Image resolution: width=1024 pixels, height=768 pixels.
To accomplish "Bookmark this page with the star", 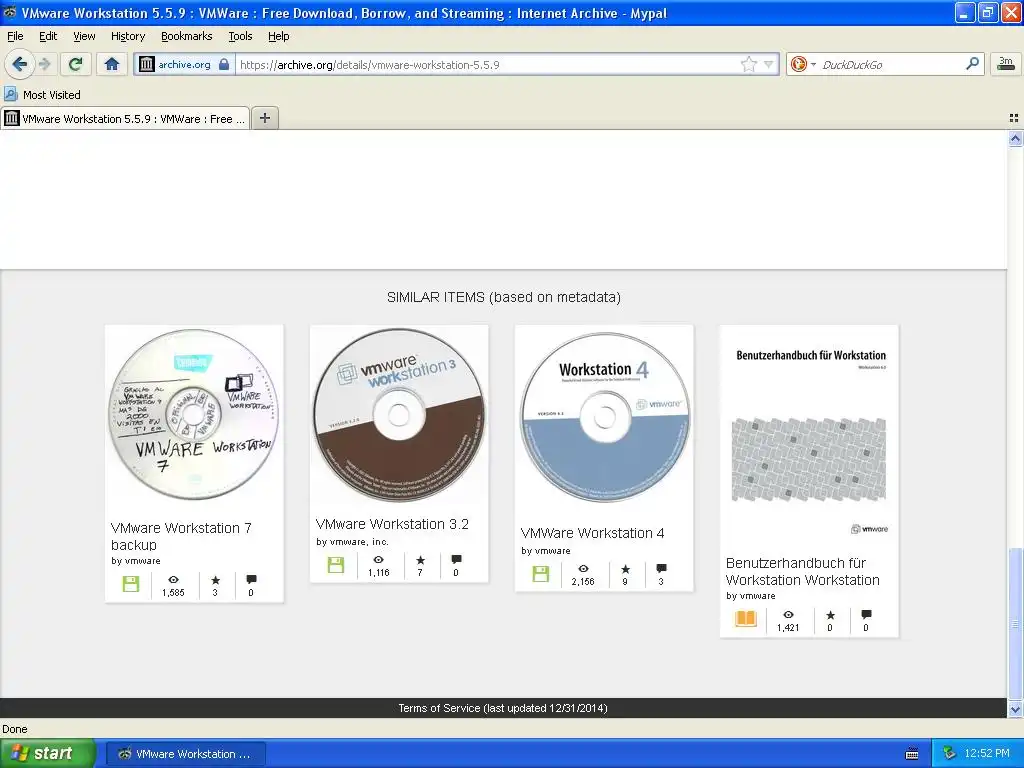I will click(x=748, y=64).
